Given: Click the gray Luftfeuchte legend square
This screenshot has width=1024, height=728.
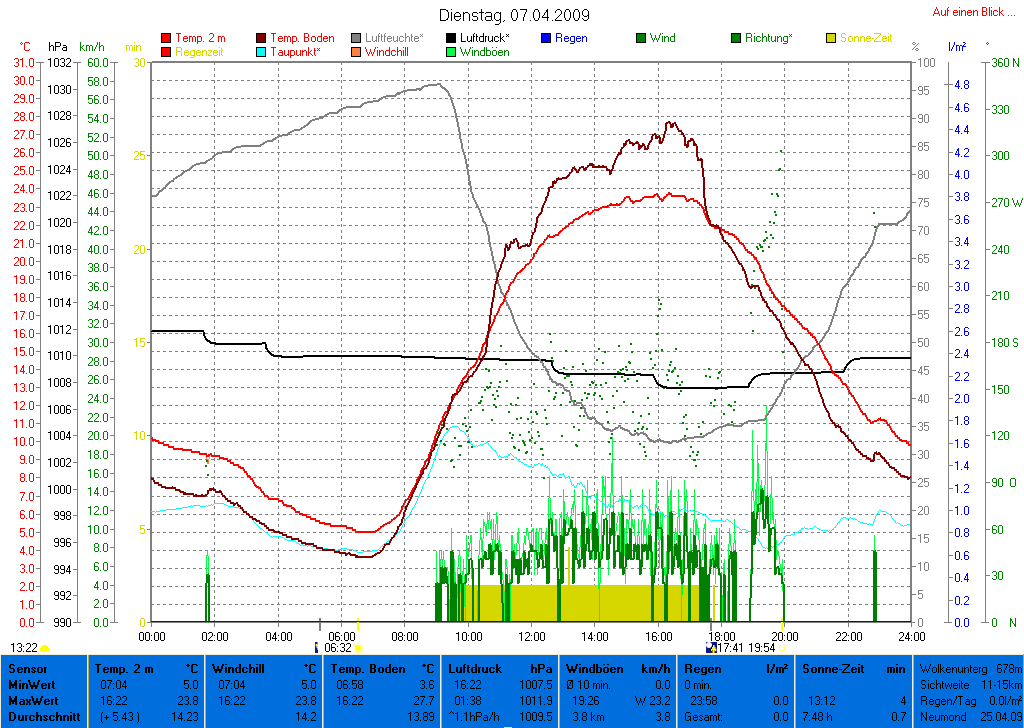Looking at the screenshot, I should pos(357,38).
